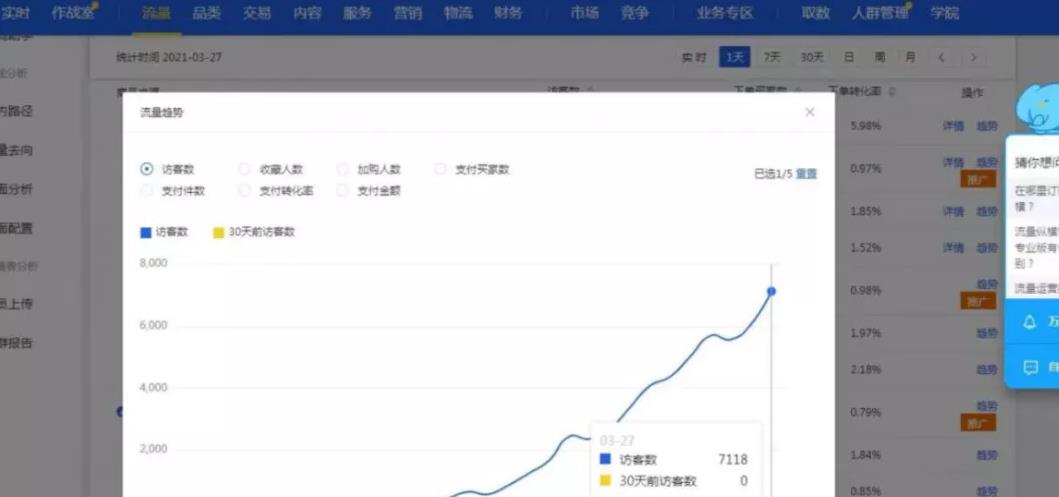This screenshot has height=497, width=1059.
Task: Open the 市场 top navigation tab
Action: (584, 13)
